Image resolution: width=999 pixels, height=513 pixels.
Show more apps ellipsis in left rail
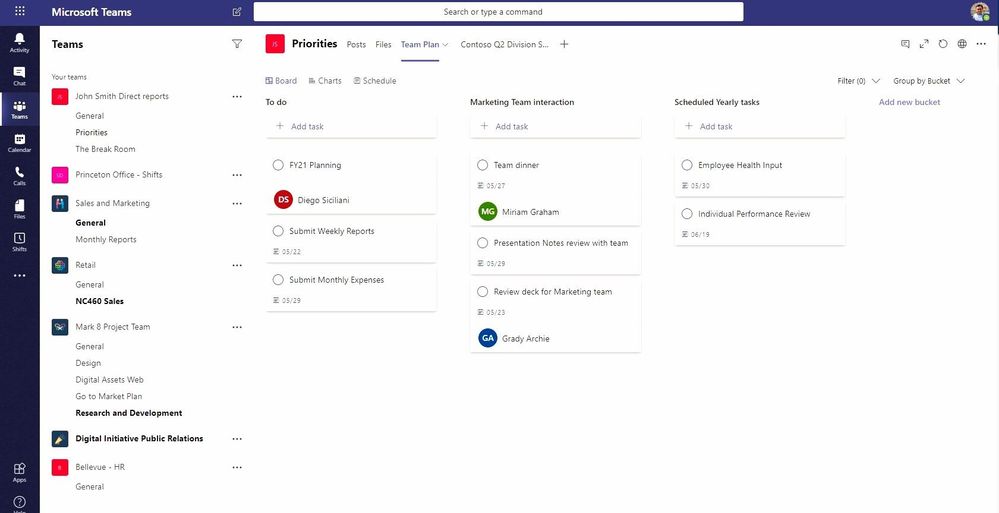[x=20, y=276]
